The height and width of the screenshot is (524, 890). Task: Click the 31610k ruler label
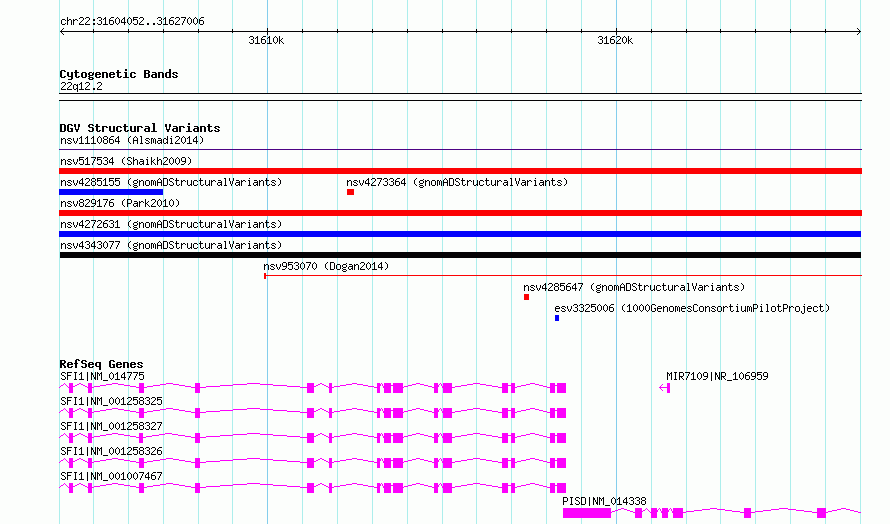coord(266,40)
